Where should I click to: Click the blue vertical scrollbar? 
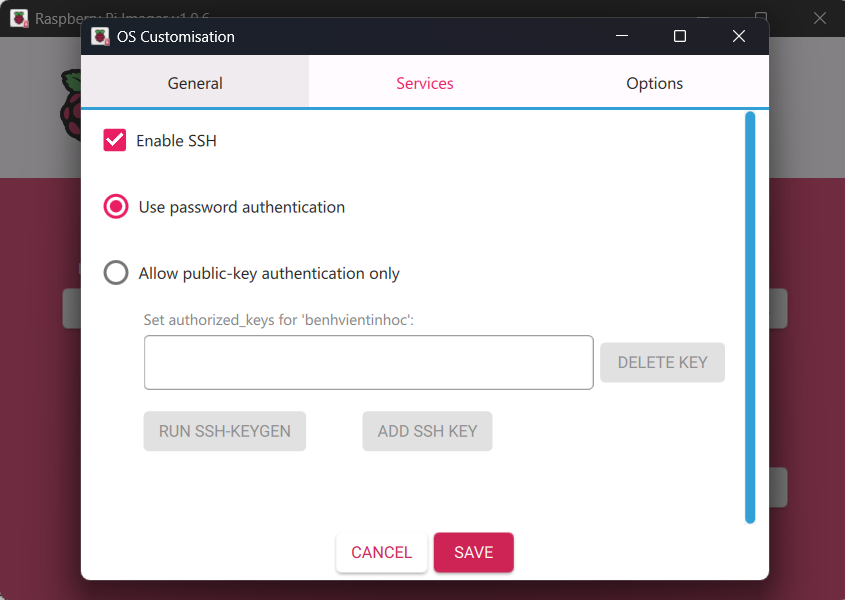tap(750, 317)
